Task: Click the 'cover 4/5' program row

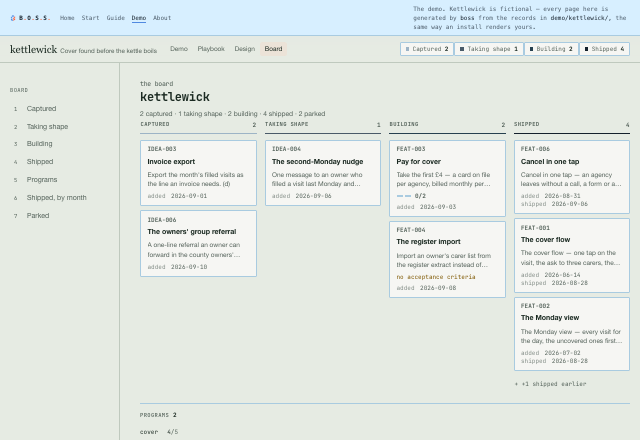Action: (159, 432)
